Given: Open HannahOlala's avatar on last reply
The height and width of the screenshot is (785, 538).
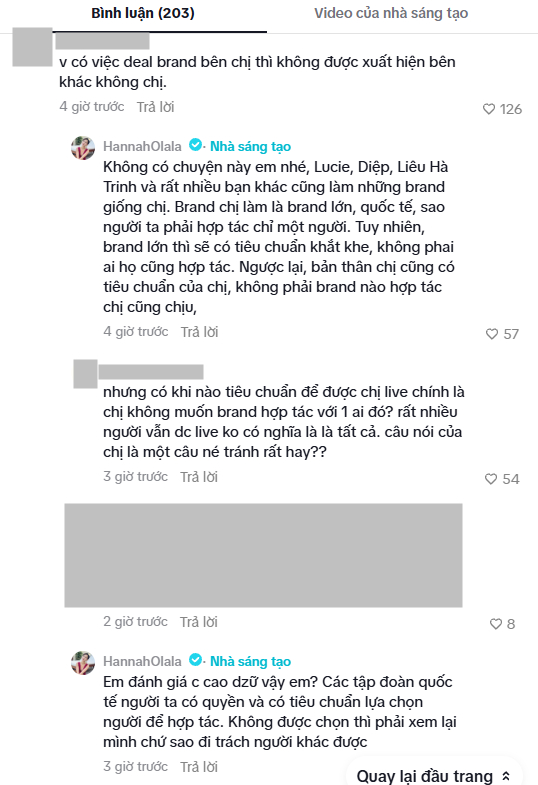Looking at the screenshot, I should click(83, 663).
